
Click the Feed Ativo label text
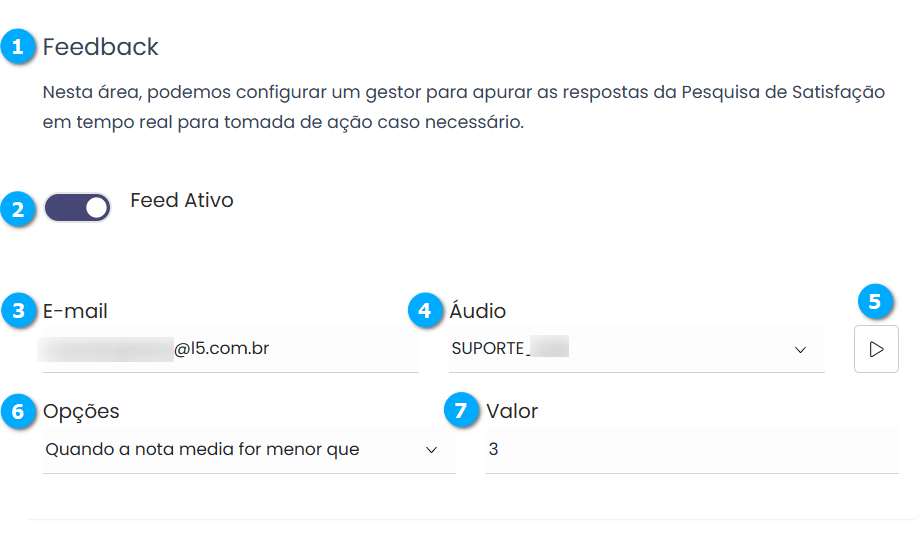coord(182,200)
